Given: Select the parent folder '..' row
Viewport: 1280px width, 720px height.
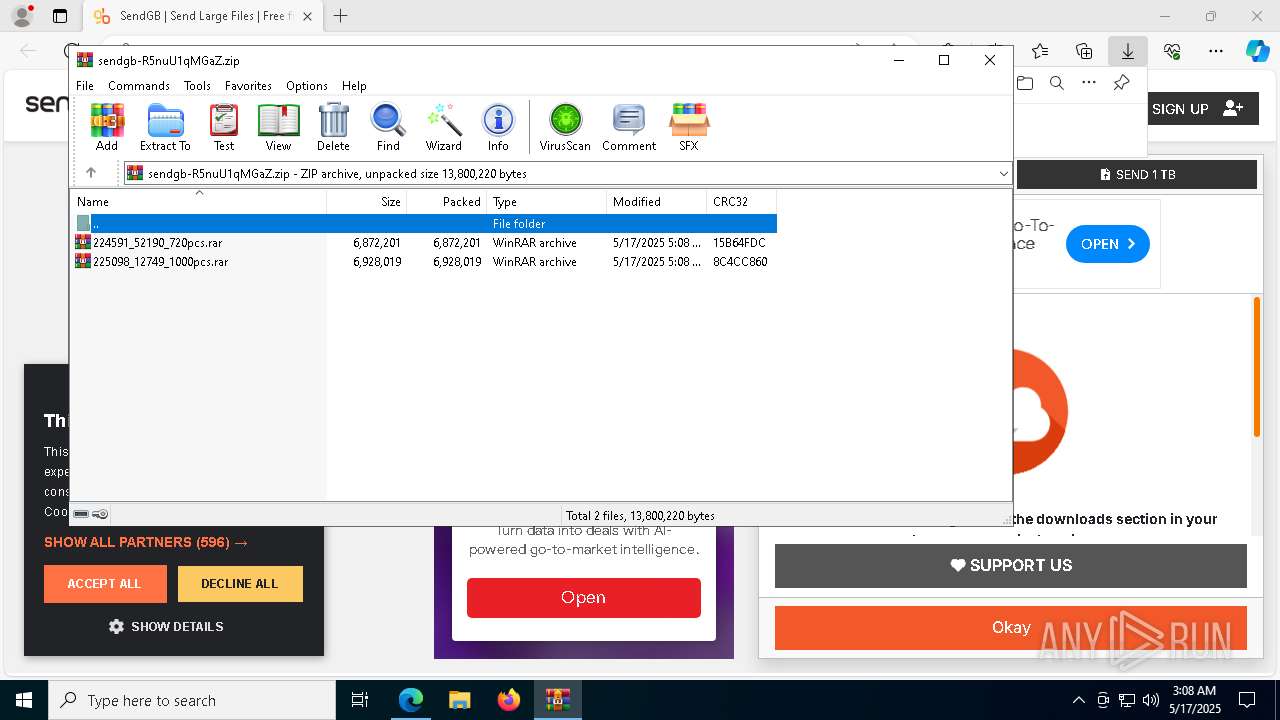Looking at the screenshot, I should (424, 224).
